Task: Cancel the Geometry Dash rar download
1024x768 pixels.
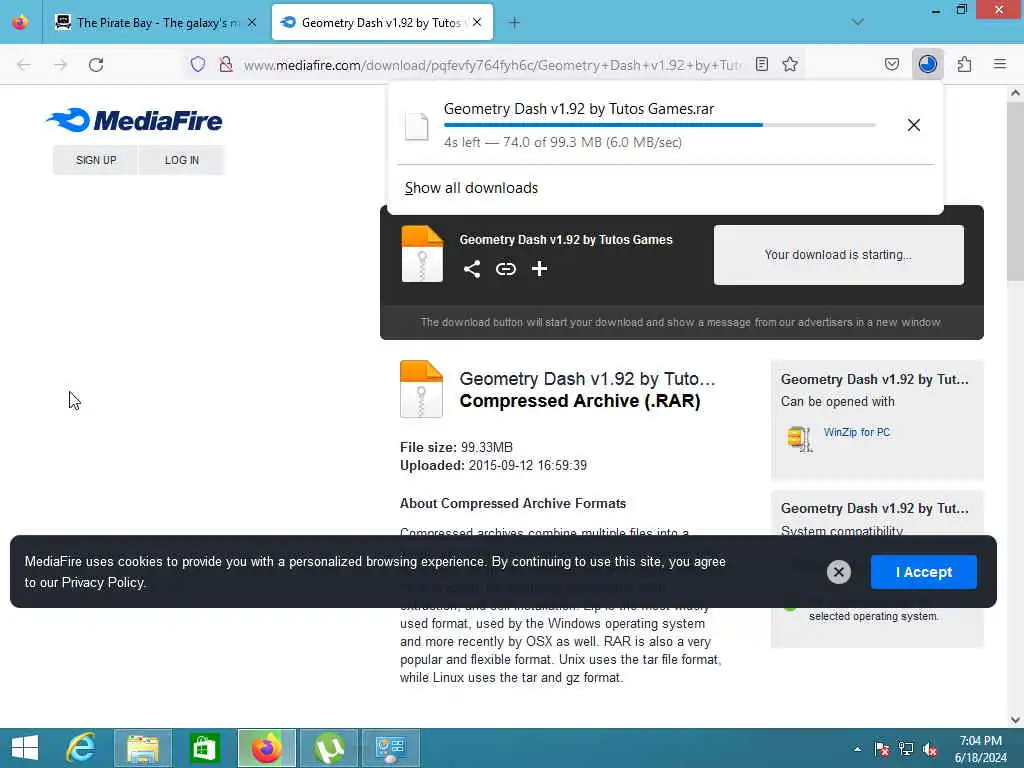Action: (914, 125)
